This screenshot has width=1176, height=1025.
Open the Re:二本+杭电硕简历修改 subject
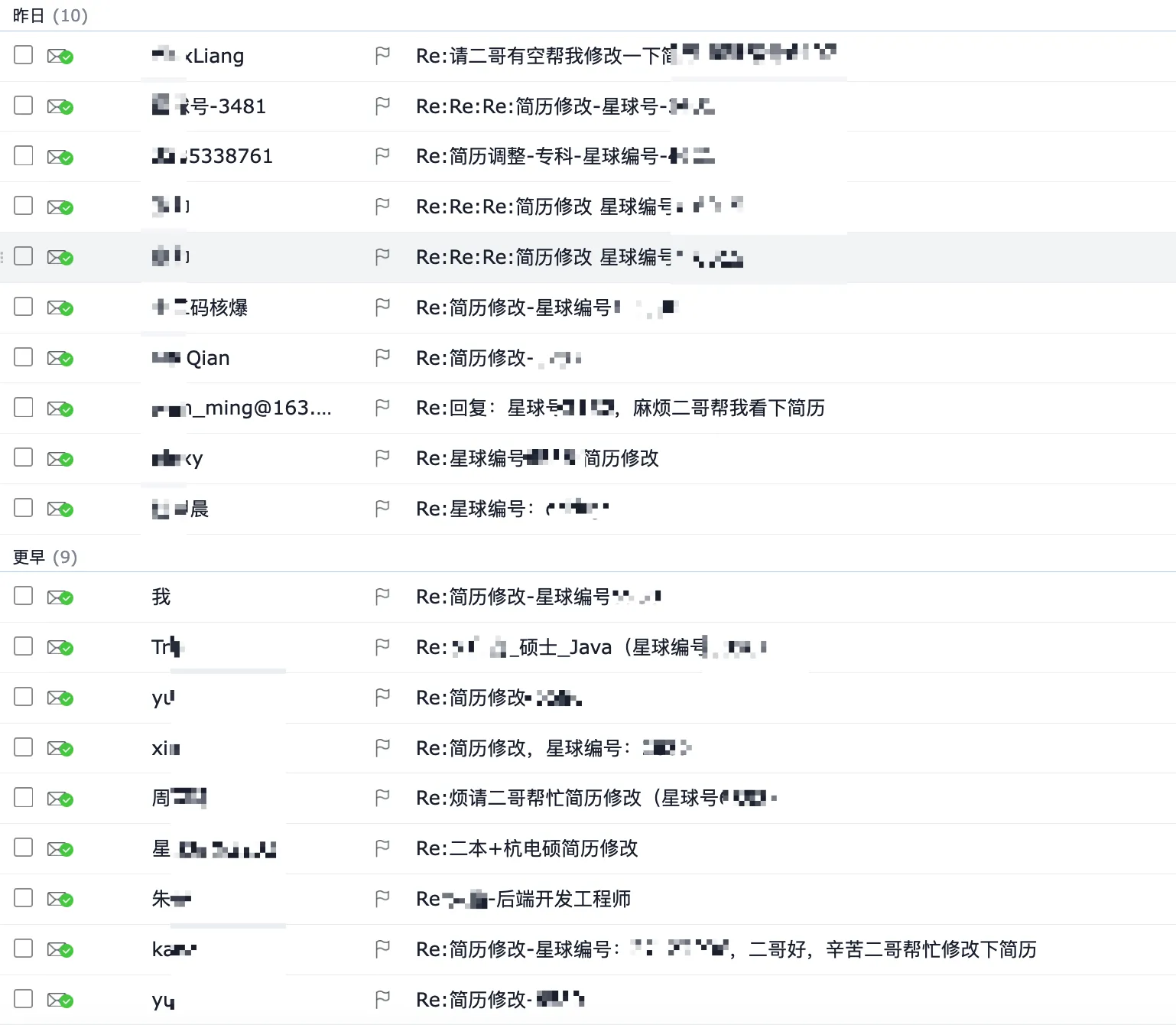coord(527,848)
